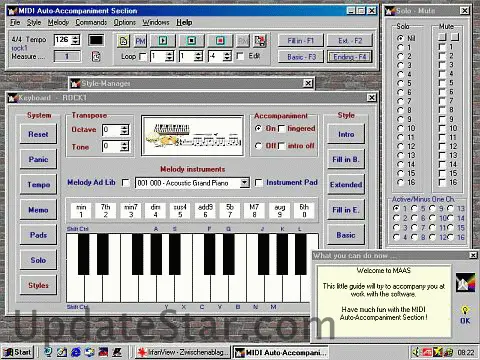Click the tempo value input field
This screenshot has width=480, height=360.
pyautogui.click(x=63, y=40)
